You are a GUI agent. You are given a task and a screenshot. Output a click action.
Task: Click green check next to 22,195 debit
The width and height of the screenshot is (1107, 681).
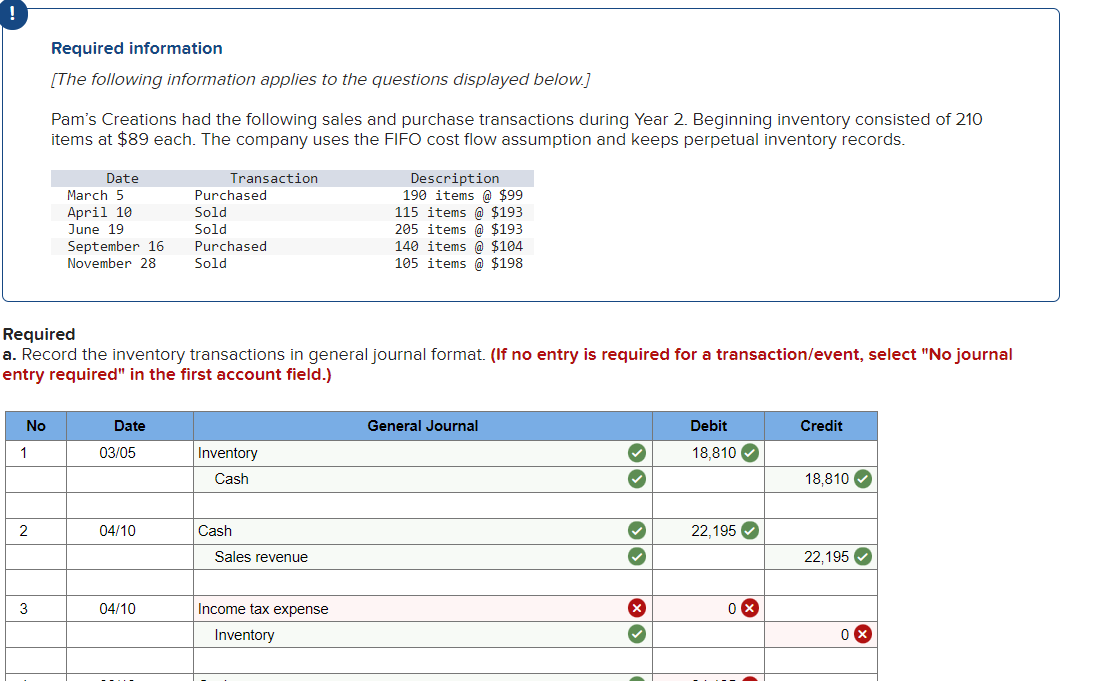(x=750, y=531)
